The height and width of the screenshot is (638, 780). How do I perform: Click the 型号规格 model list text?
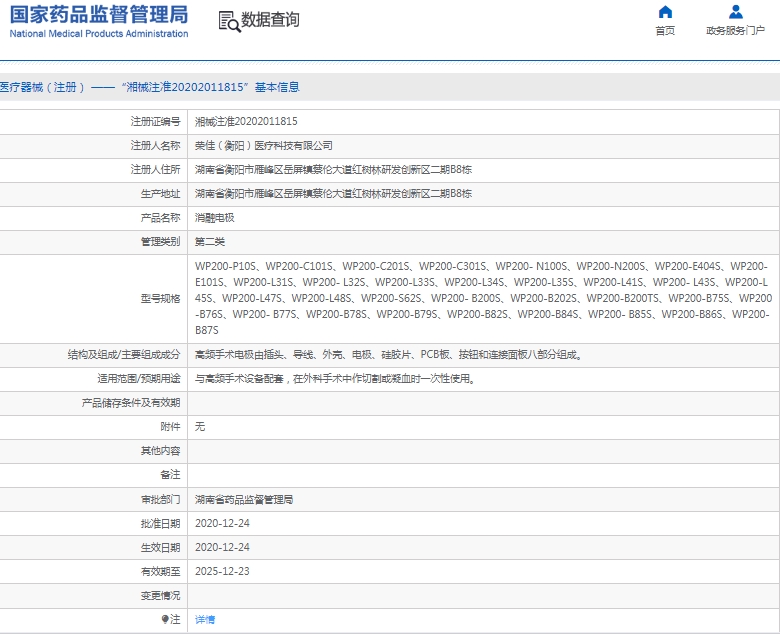(483, 298)
